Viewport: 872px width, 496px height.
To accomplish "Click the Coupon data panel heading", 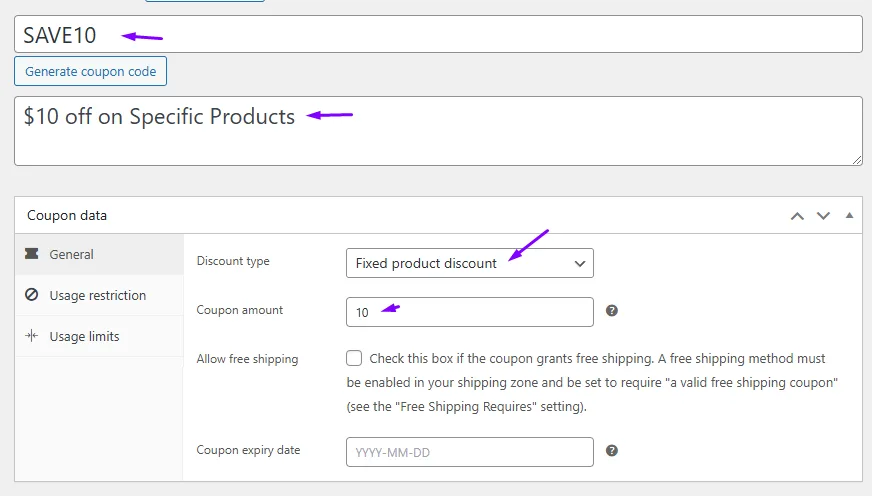I will 67,216.
